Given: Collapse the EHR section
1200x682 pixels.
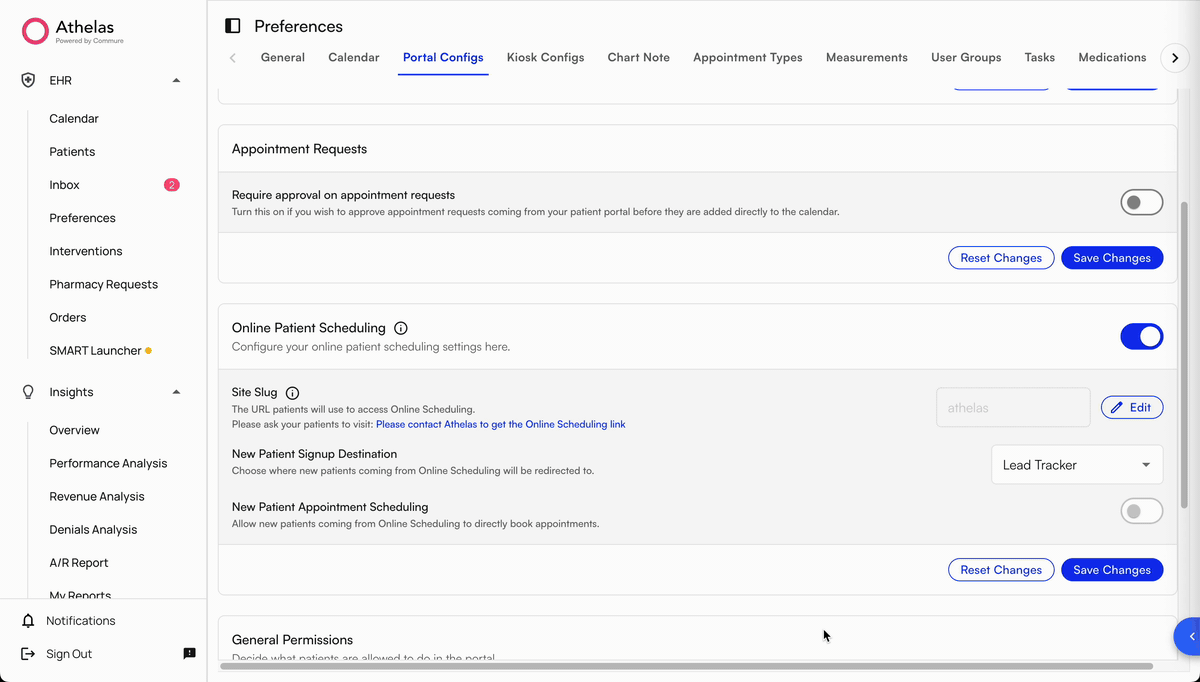Looking at the screenshot, I should point(177,80).
